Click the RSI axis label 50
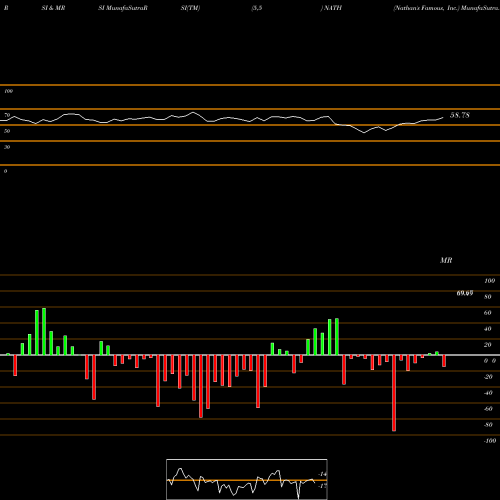The width and height of the screenshot is (500, 500). coord(7,131)
